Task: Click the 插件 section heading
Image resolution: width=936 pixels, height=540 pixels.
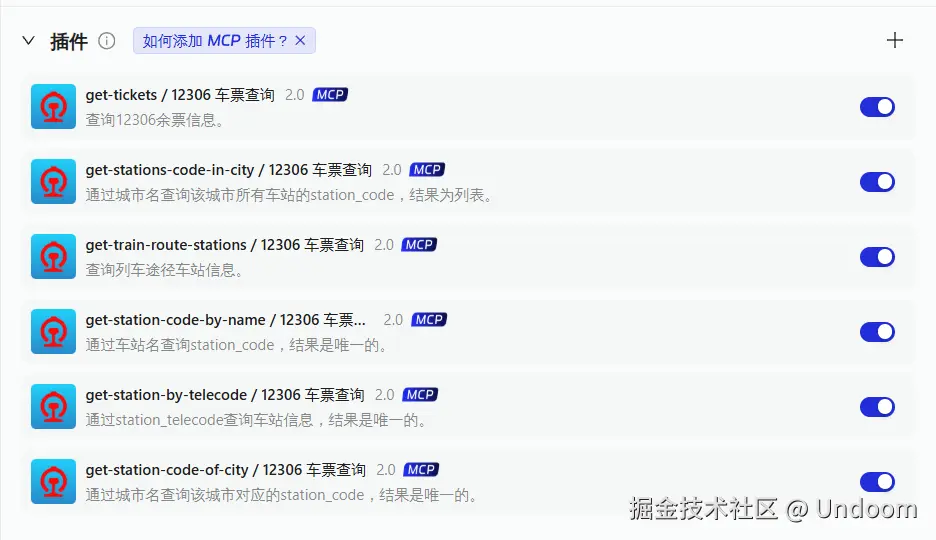Action: (69, 41)
